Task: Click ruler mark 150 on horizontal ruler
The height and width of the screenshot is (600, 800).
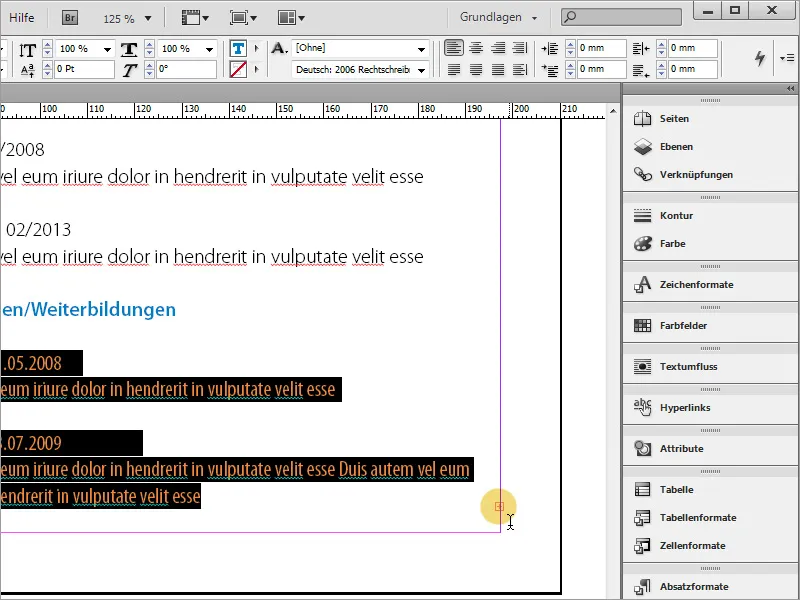Action: click(x=286, y=109)
